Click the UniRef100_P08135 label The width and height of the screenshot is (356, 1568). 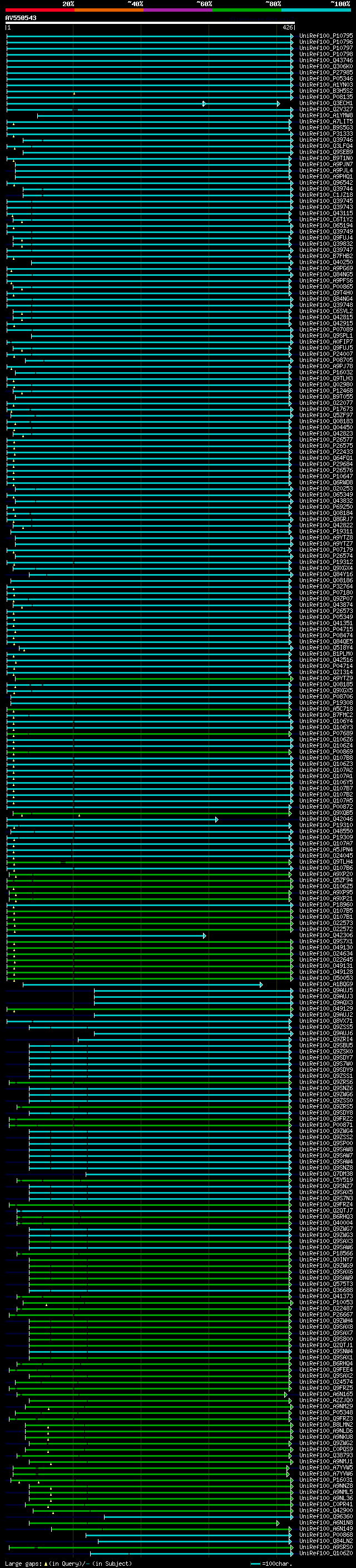click(x=326, y=97)
